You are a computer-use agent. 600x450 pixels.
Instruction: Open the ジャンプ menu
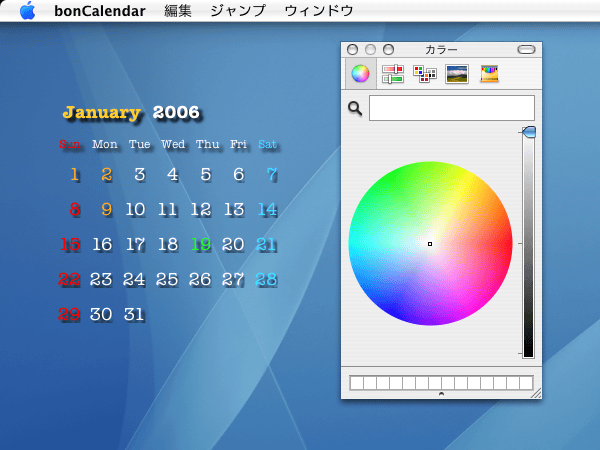238,11
